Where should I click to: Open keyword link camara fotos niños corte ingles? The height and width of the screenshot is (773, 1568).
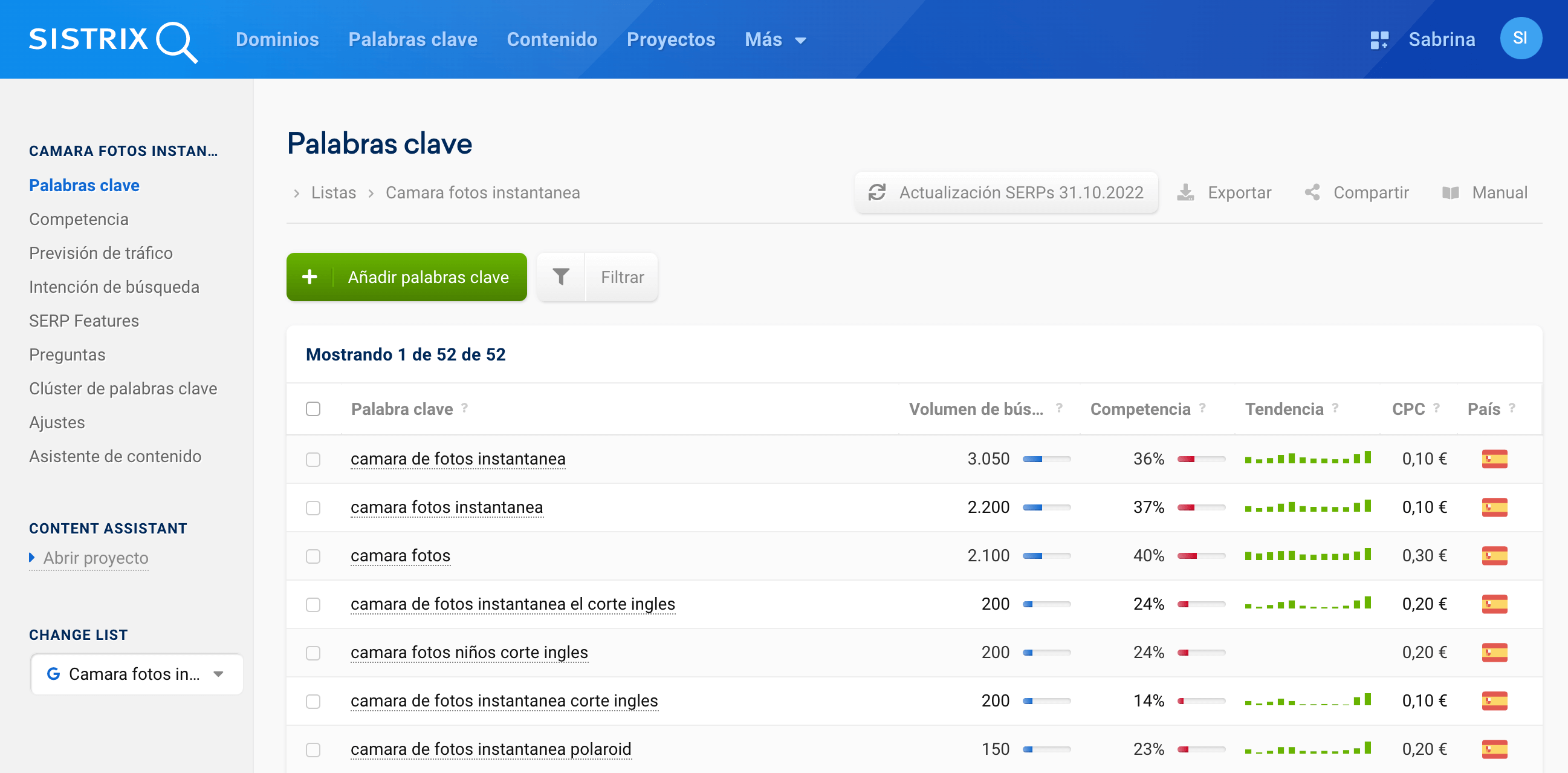coord(468,653)
